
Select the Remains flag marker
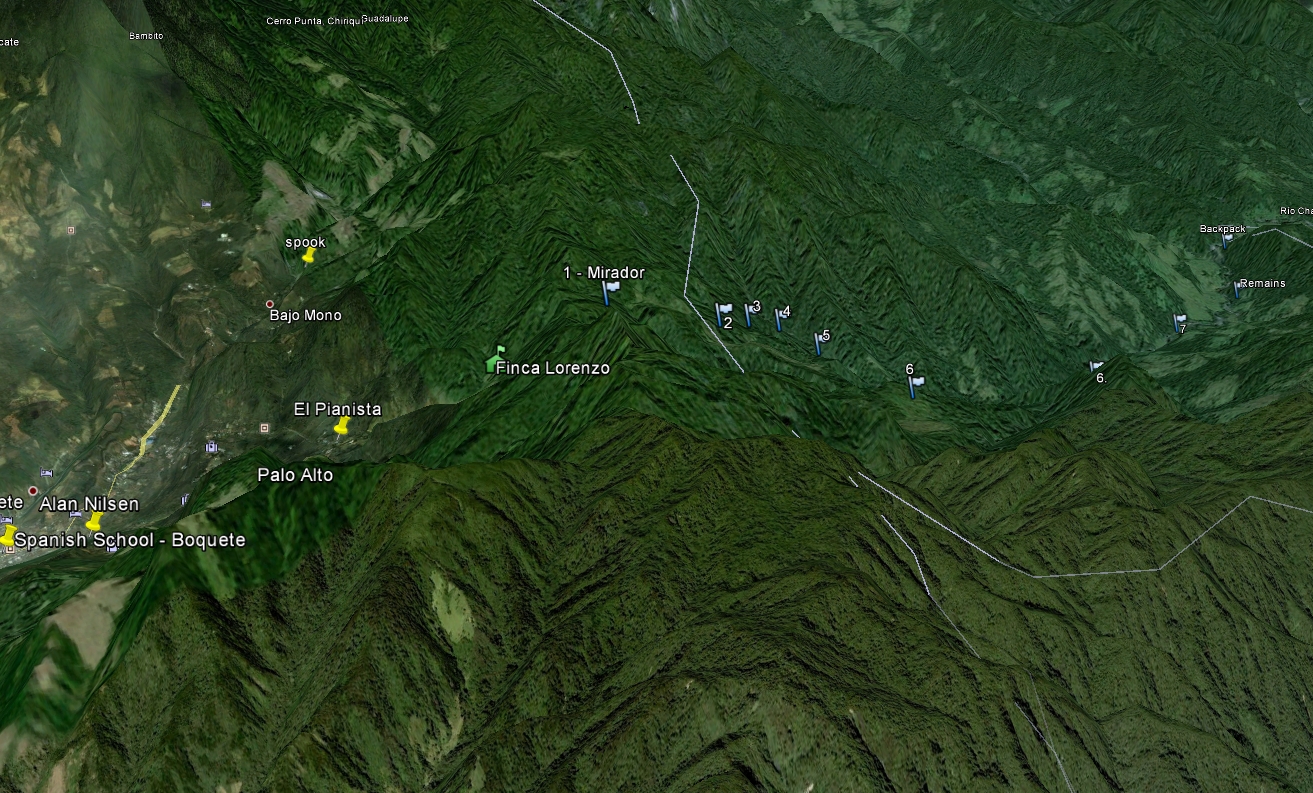(1238, 289)
